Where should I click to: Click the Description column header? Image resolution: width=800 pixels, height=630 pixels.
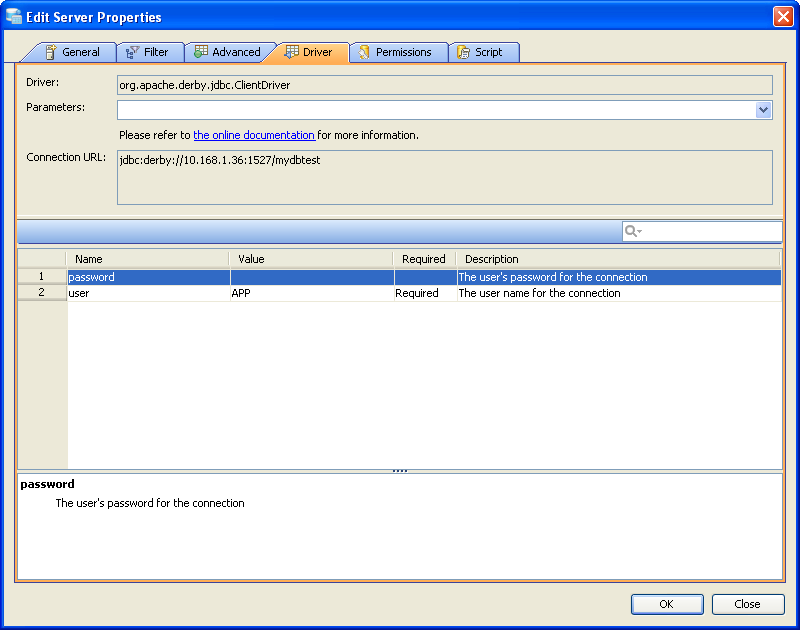(x=618, y=259)
